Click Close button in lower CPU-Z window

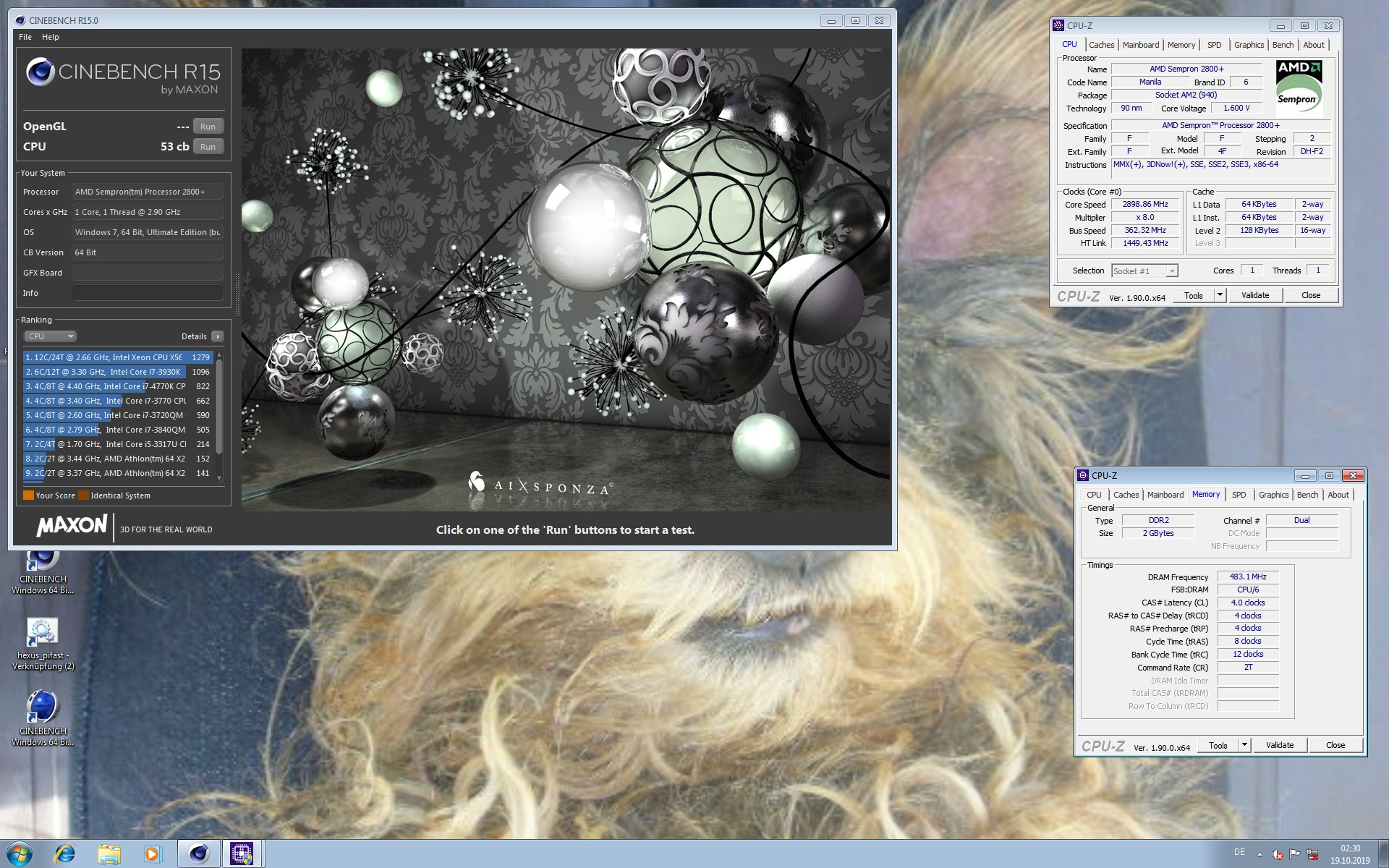coord(1335,745)
